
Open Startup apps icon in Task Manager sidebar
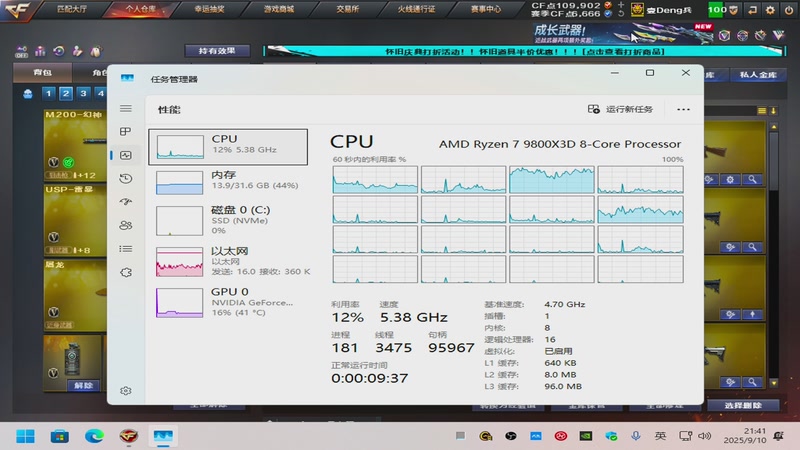[126, 202]
